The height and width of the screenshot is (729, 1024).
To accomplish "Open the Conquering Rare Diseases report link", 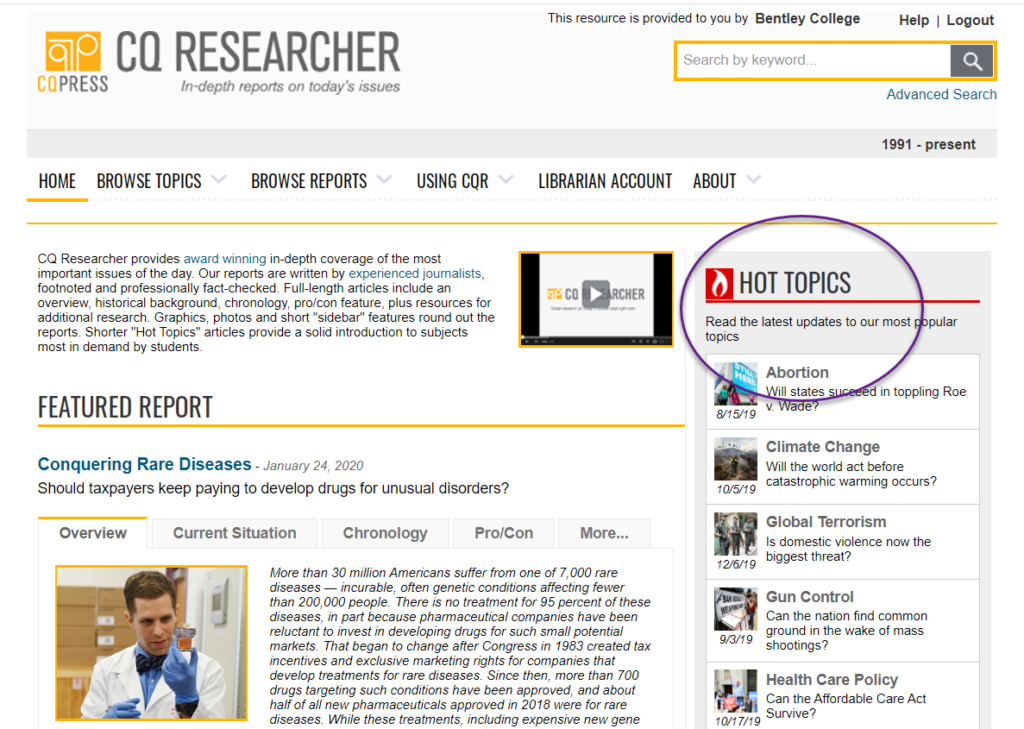I will pos(144,464).
